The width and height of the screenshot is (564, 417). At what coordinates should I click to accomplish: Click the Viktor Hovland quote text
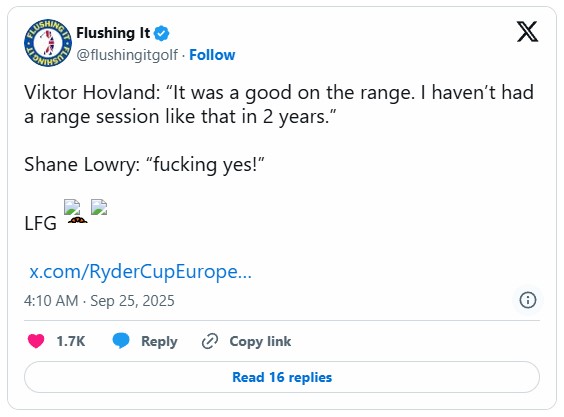(279, 104)
